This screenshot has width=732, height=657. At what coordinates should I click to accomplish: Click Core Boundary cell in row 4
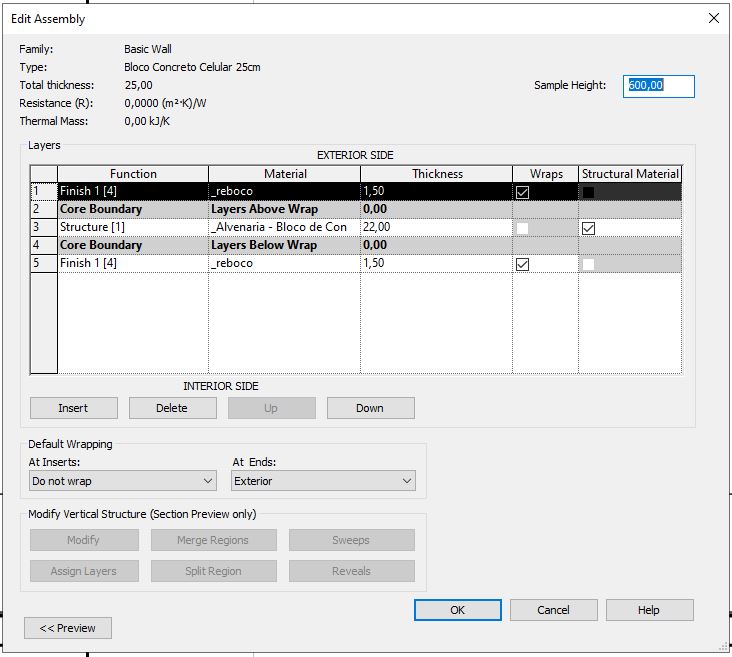click(x=133, y=245)
